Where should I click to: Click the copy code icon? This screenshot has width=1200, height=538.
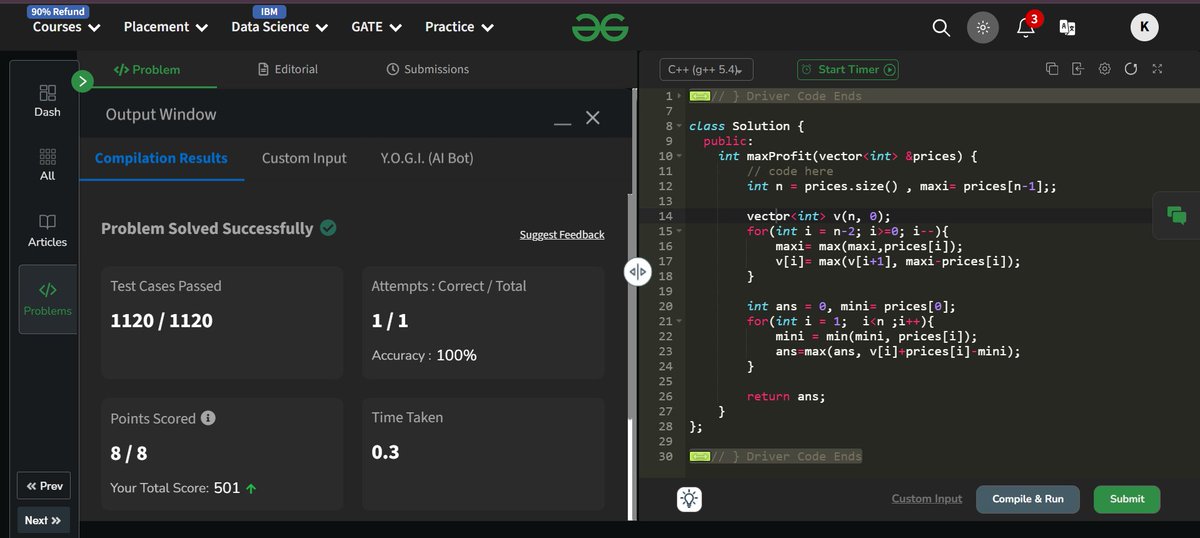(1051, 69)
